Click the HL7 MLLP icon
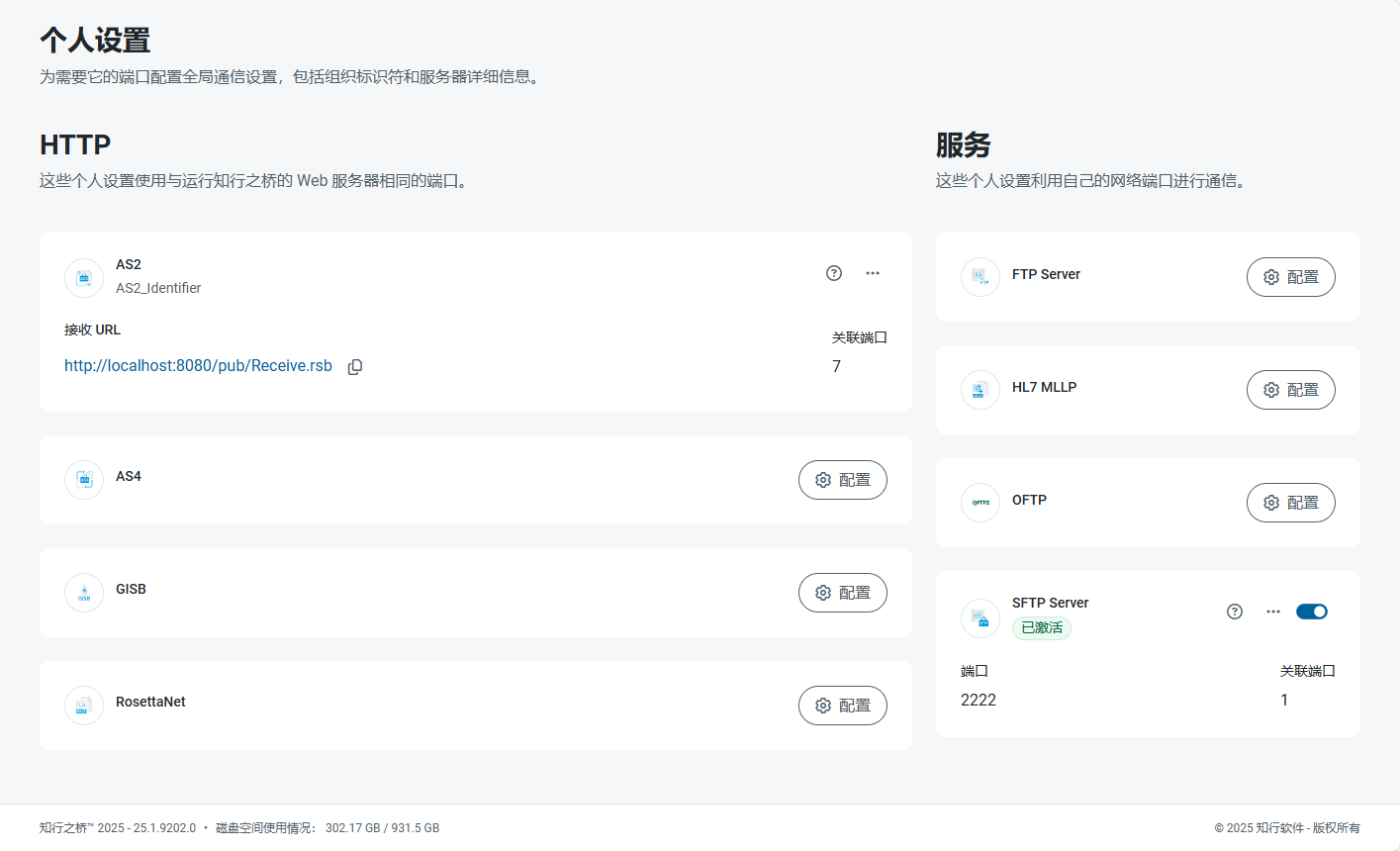This screenshot has width=1400, height=851. tap(980, 390)
